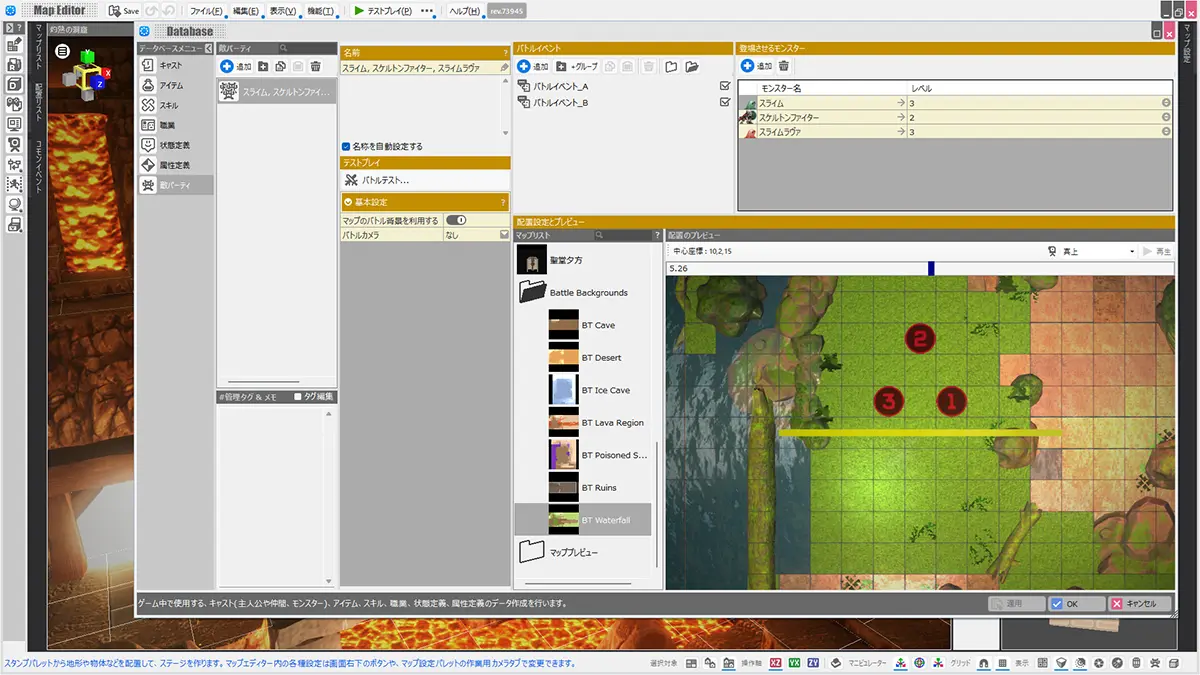Select the スキル (Skill) database category

[169, 105]
